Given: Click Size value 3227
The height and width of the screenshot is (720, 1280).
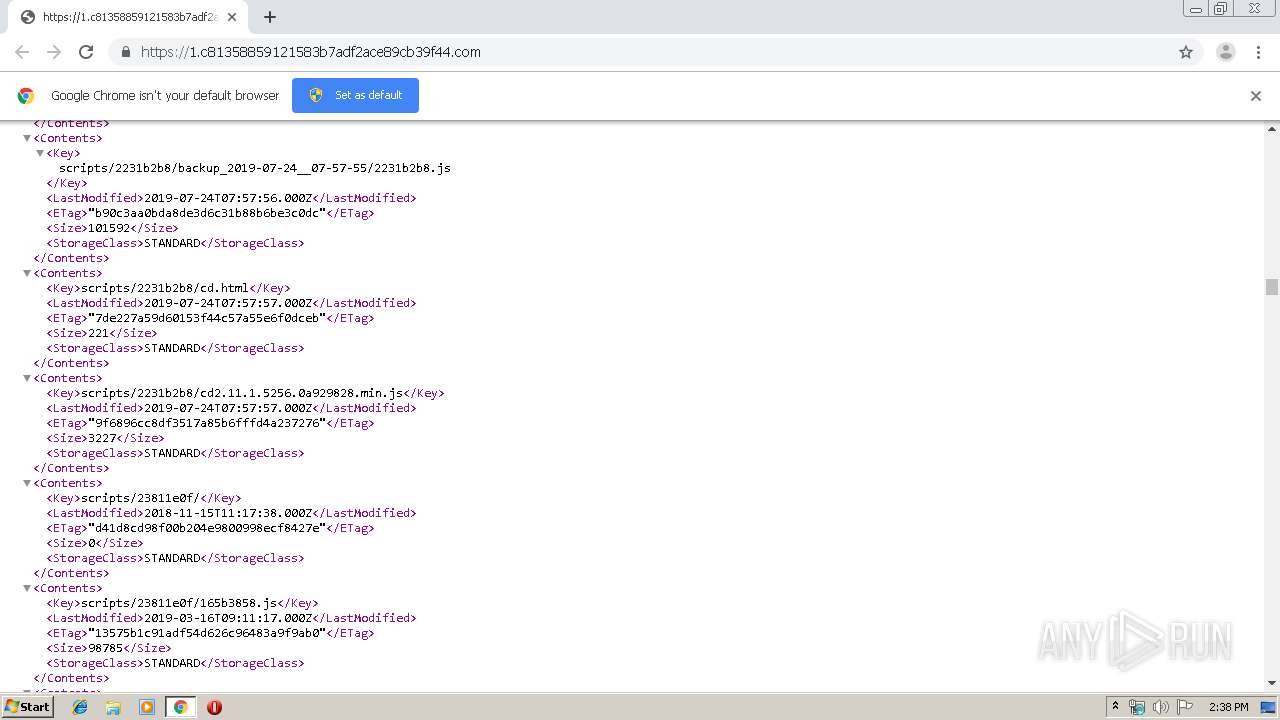Looking at the screenshot, I should coord(102,438).
